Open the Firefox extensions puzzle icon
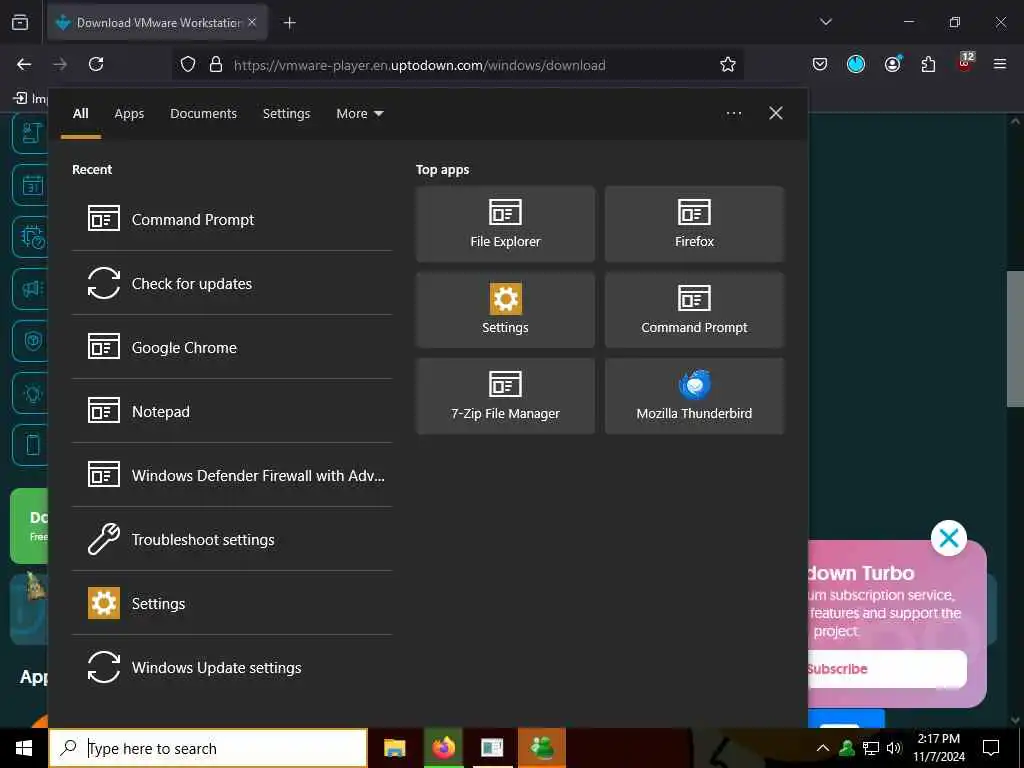Viewport: 1024px width, 768px height. pyautogui.click(x=928, y=64)
